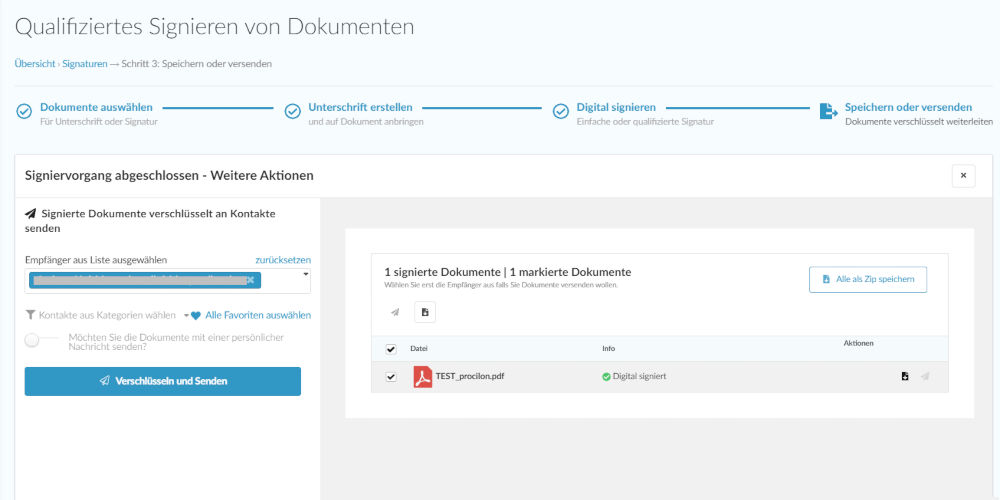Click the PDF file icon of TEST_procilon.pdf
Screen dimensions: 1000x500
[422, 377]
